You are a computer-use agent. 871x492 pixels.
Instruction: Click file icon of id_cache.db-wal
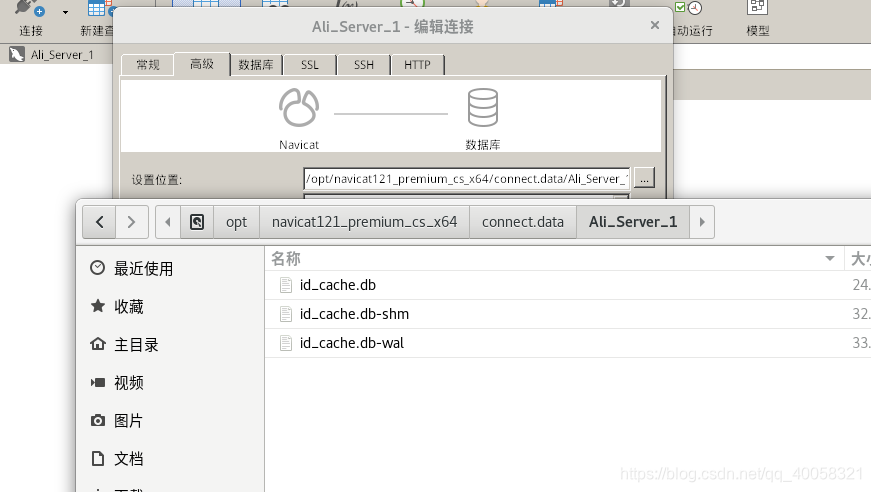(x=286, y=343)
